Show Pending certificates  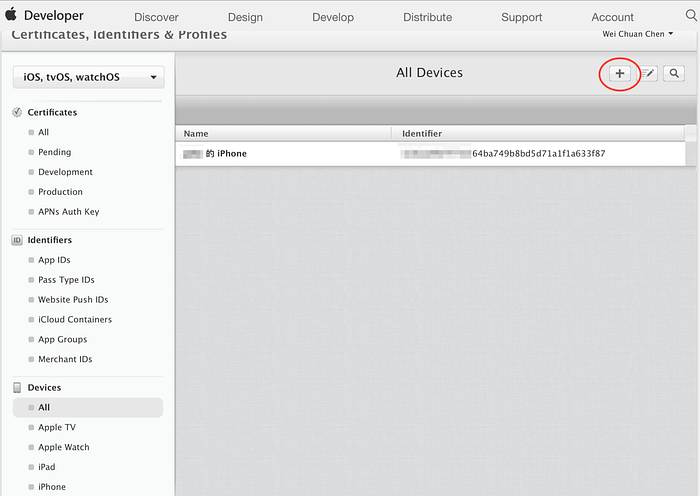(54, 152)
